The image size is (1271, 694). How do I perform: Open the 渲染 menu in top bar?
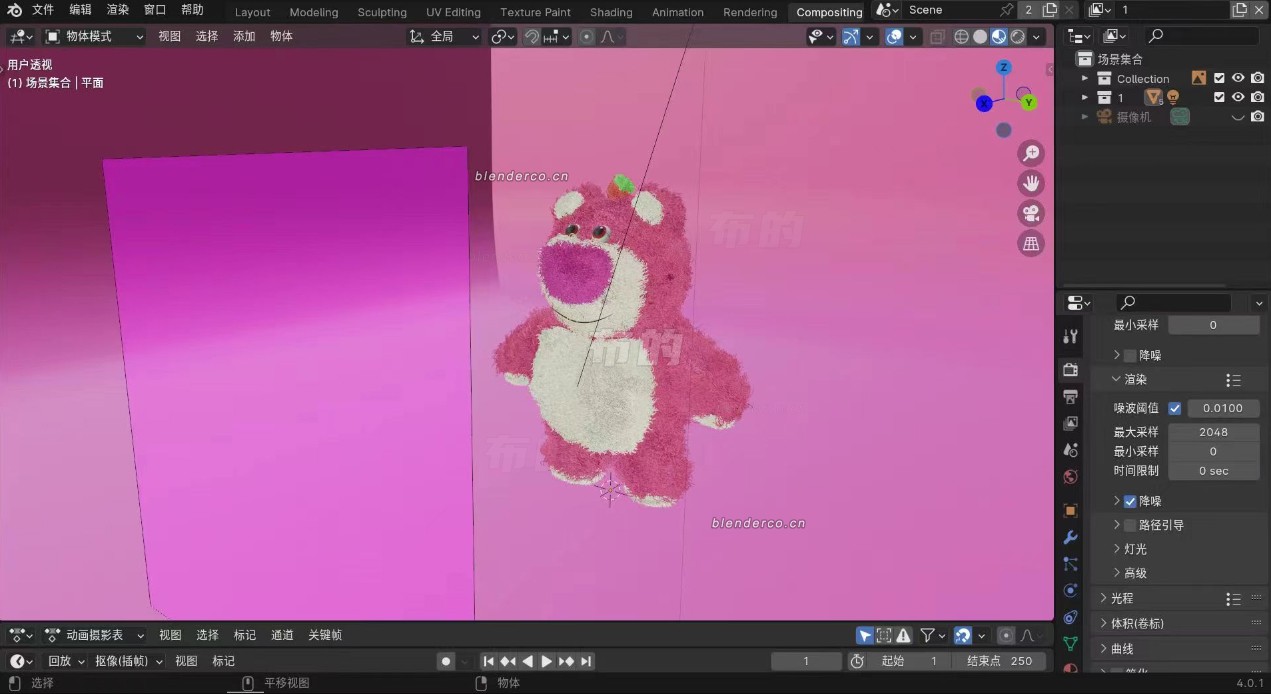point(118,10)
